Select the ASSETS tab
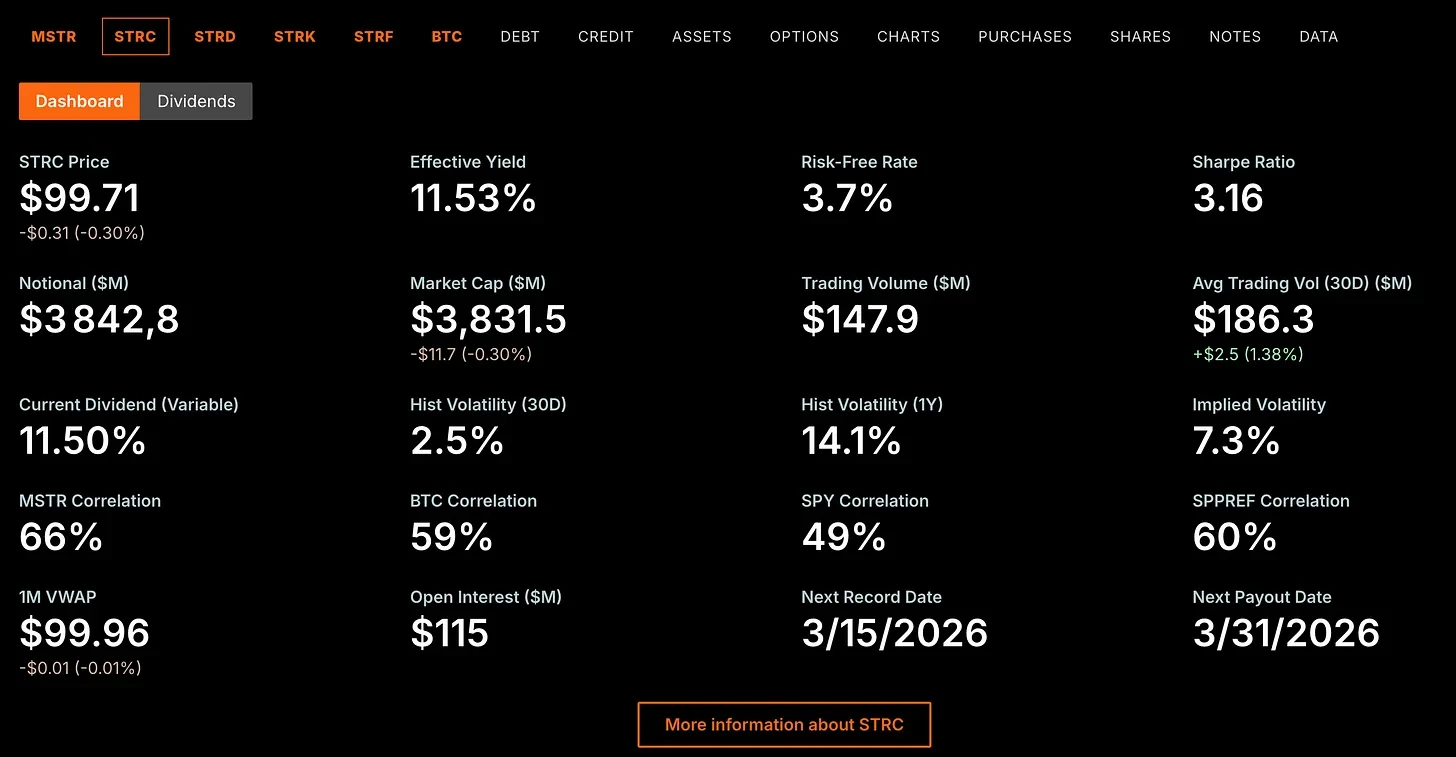The image size is (1456, 757). [701, 36]
